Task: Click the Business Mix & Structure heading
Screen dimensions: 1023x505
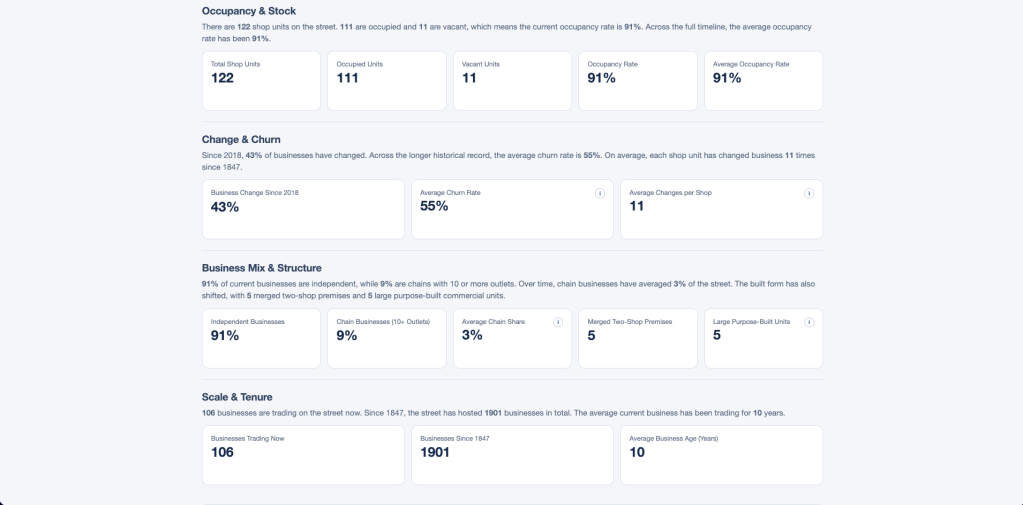Action: click(x=261, y=268)
